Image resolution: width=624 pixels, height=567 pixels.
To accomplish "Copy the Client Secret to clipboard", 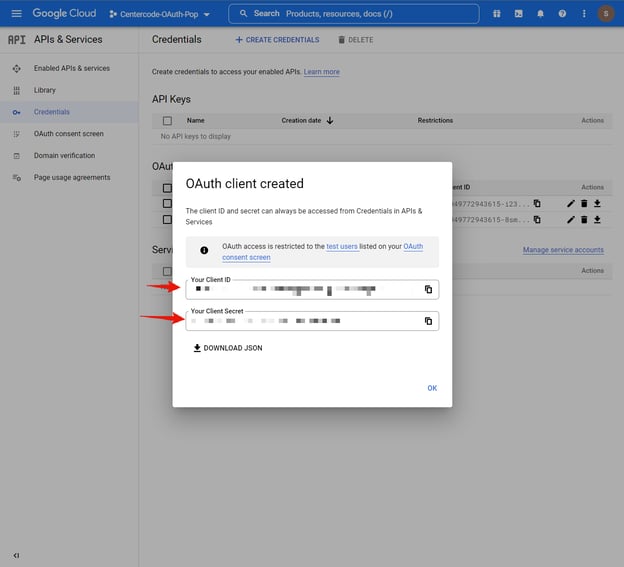I will pyautogui.click(x=428, y=321).
